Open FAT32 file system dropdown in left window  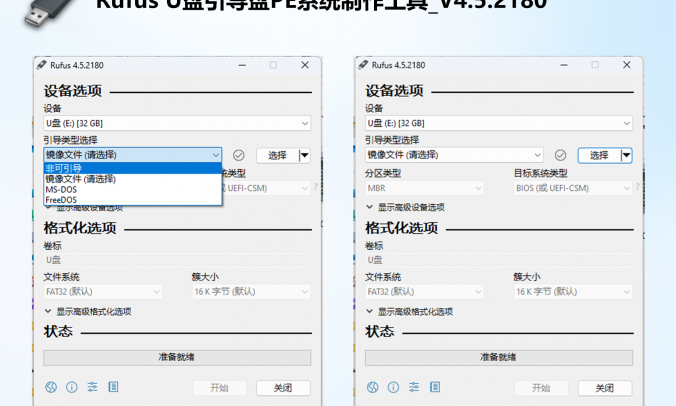coord(103,292)
